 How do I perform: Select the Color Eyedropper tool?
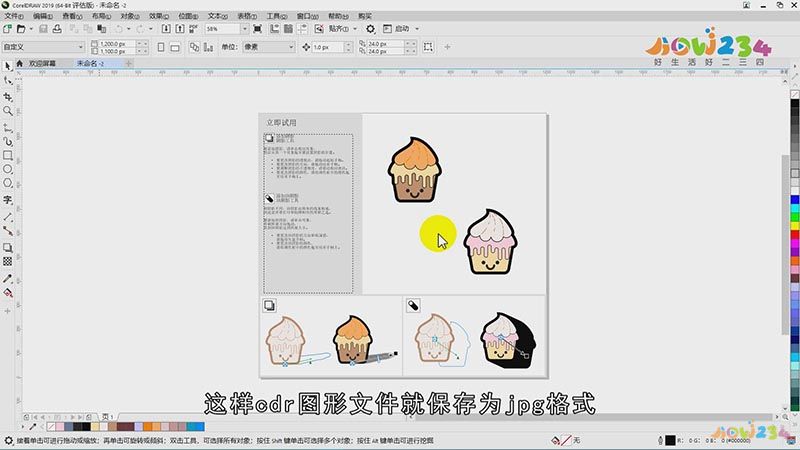pyautogui.click(x=8, y=279)
